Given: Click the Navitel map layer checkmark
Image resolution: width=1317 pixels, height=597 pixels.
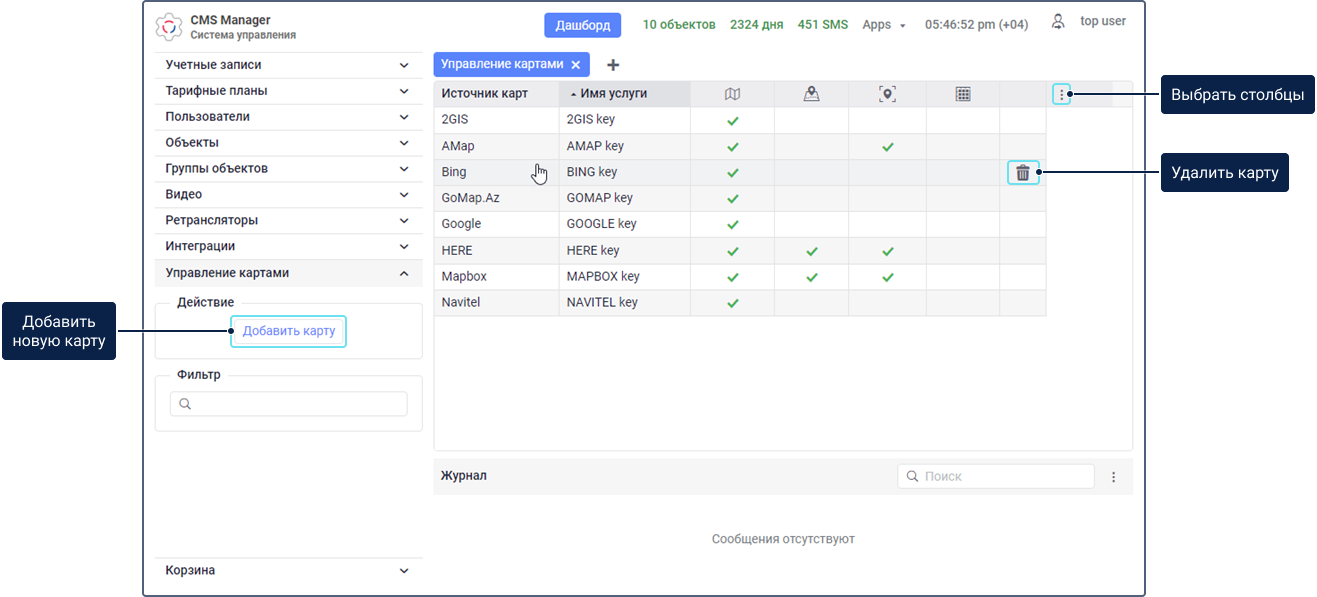Looking at the screenshot, I should coord(732,303).
